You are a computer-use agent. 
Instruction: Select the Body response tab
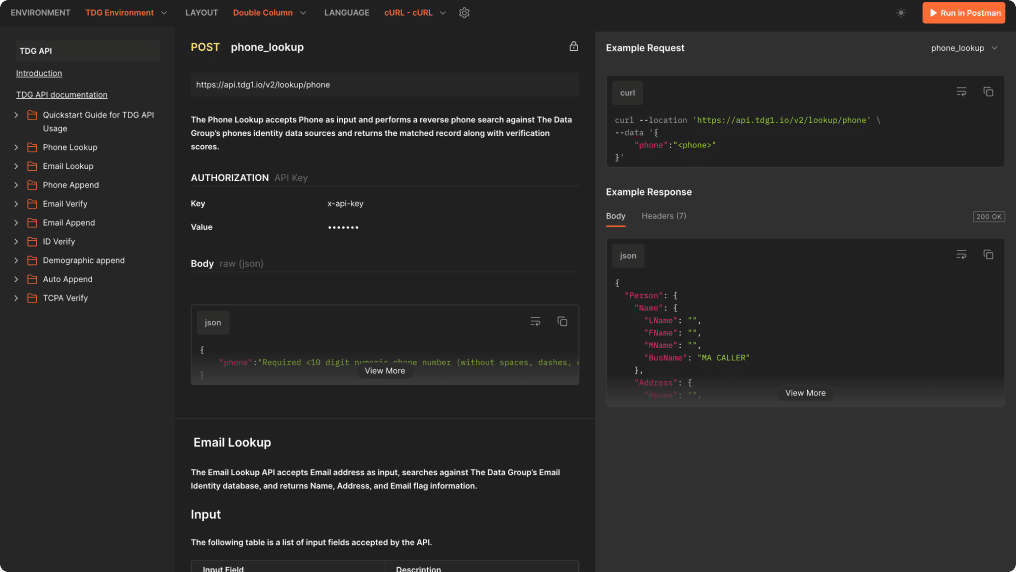[615, 216]
